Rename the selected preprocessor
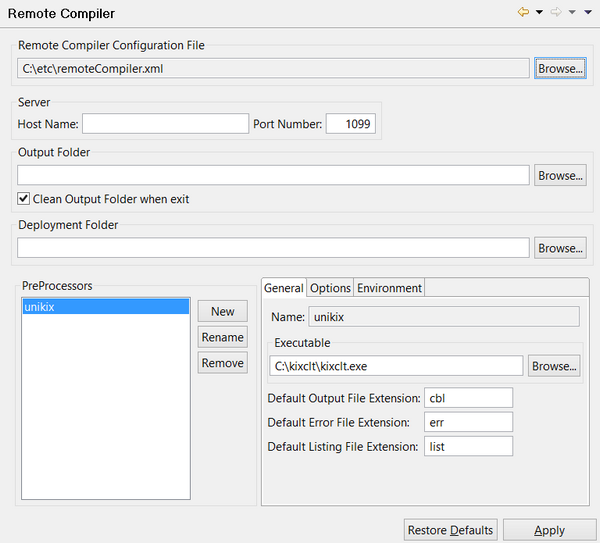Screen dimensions: 600x543 222,338
